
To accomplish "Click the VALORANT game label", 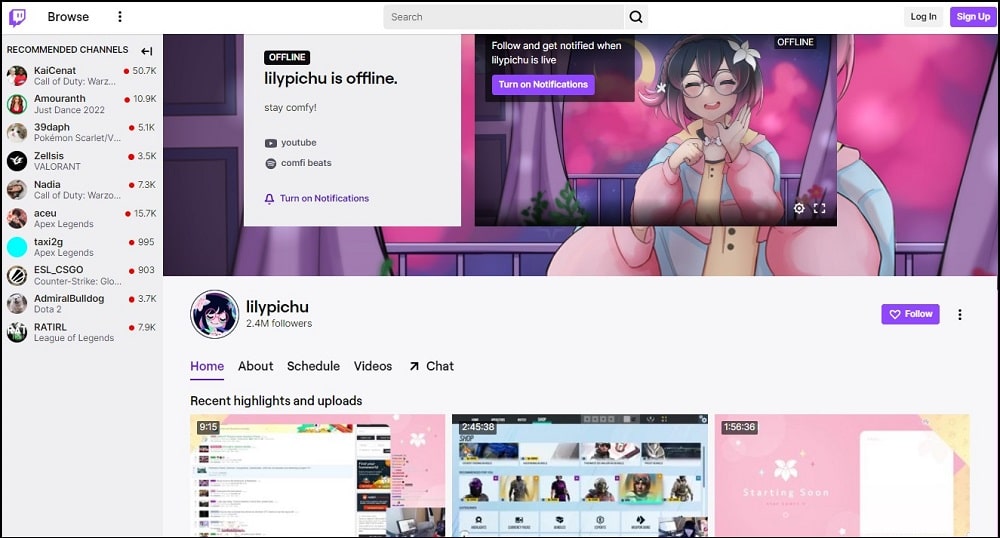I will 57,167.
